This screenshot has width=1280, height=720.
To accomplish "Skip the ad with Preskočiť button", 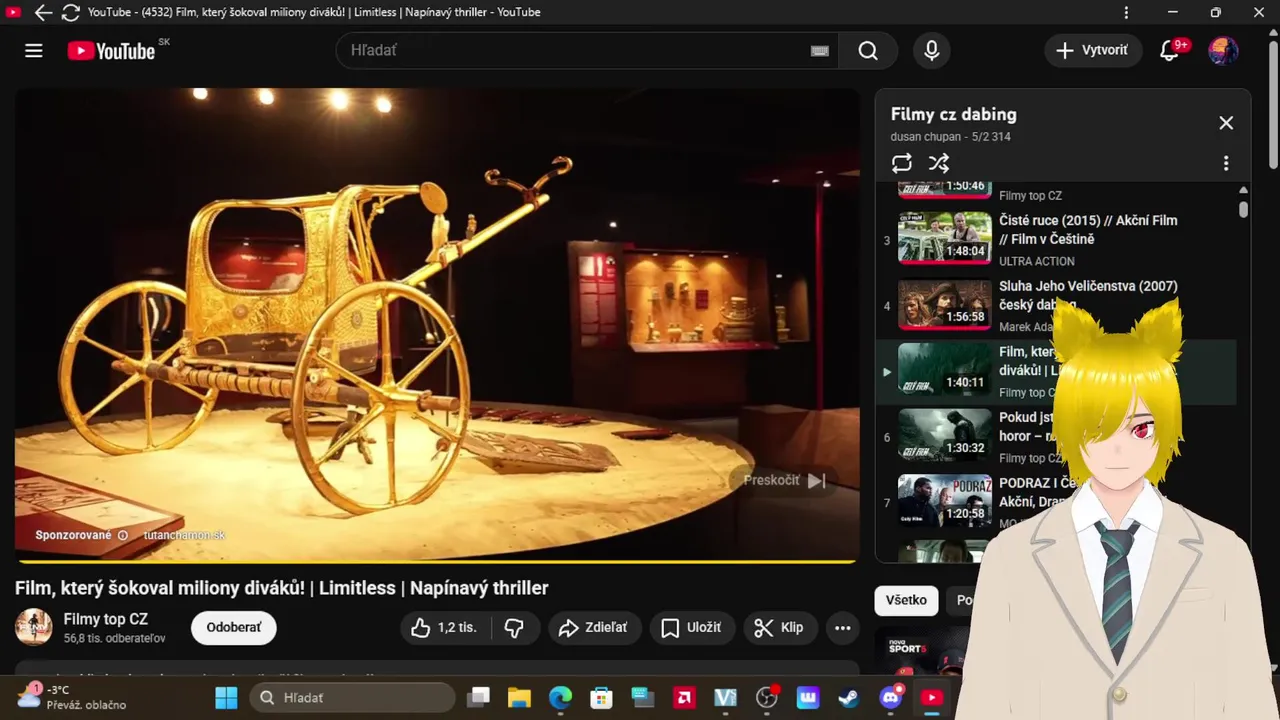I will [785, 480].
